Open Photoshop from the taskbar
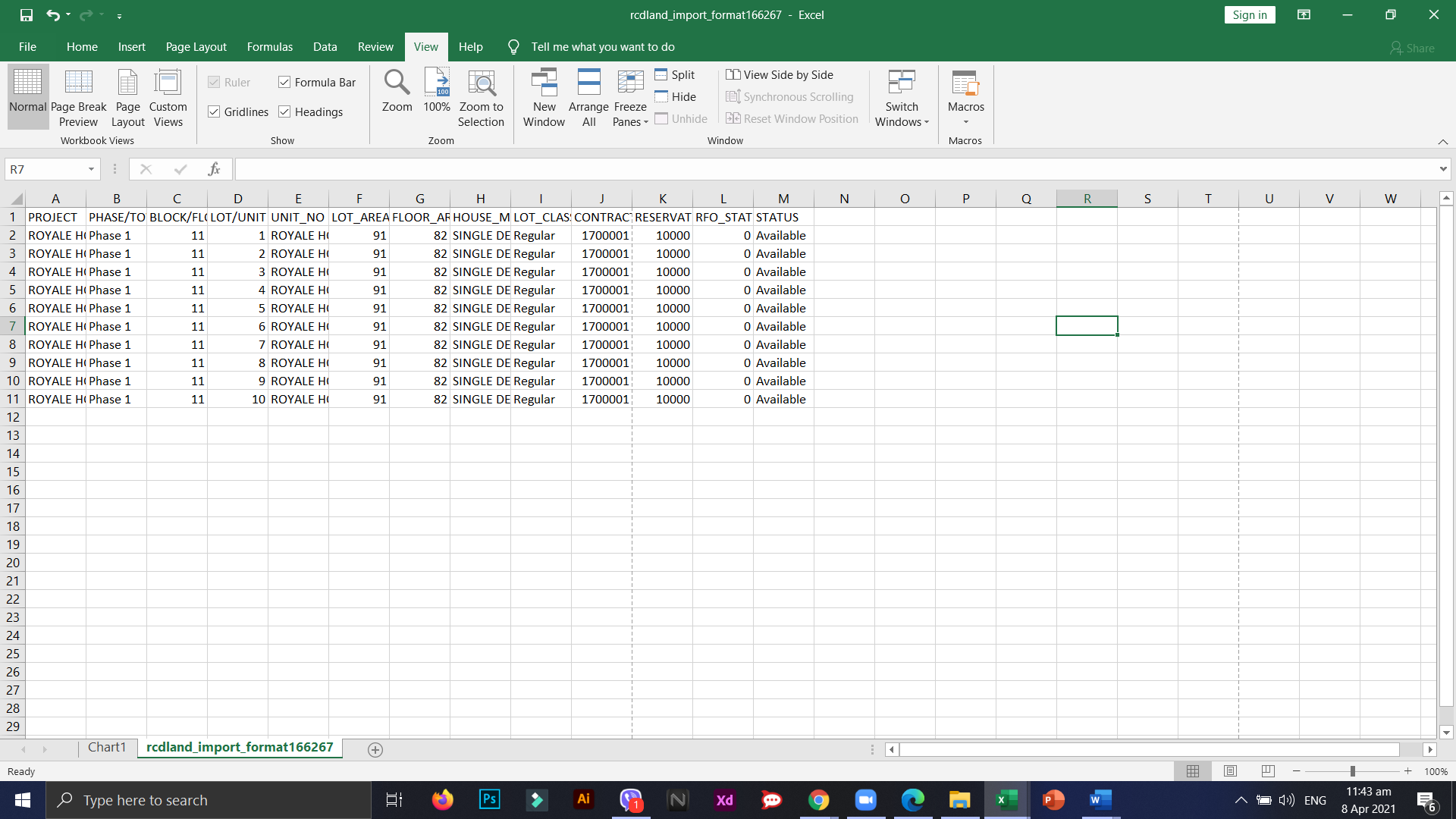This screenshot has height=819, width=1456. 490,799
